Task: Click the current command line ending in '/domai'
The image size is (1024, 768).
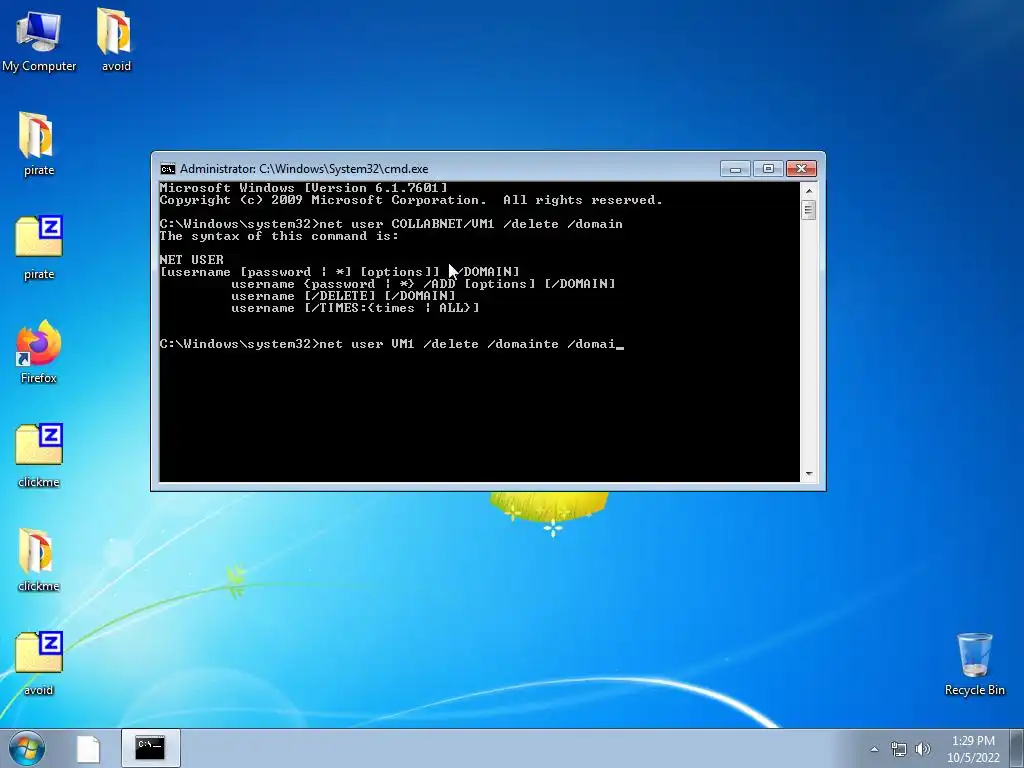Action: [392, 344]
